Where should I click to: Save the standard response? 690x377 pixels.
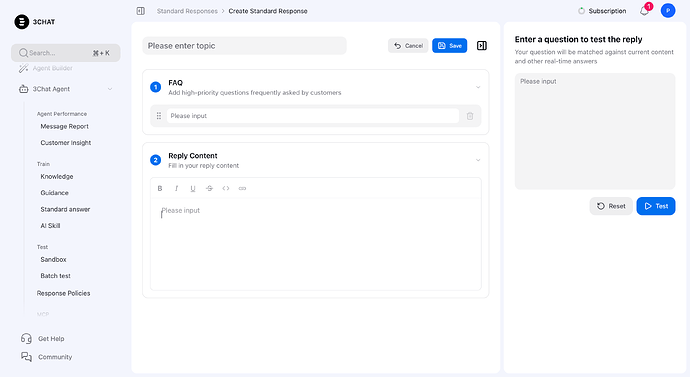449,46
